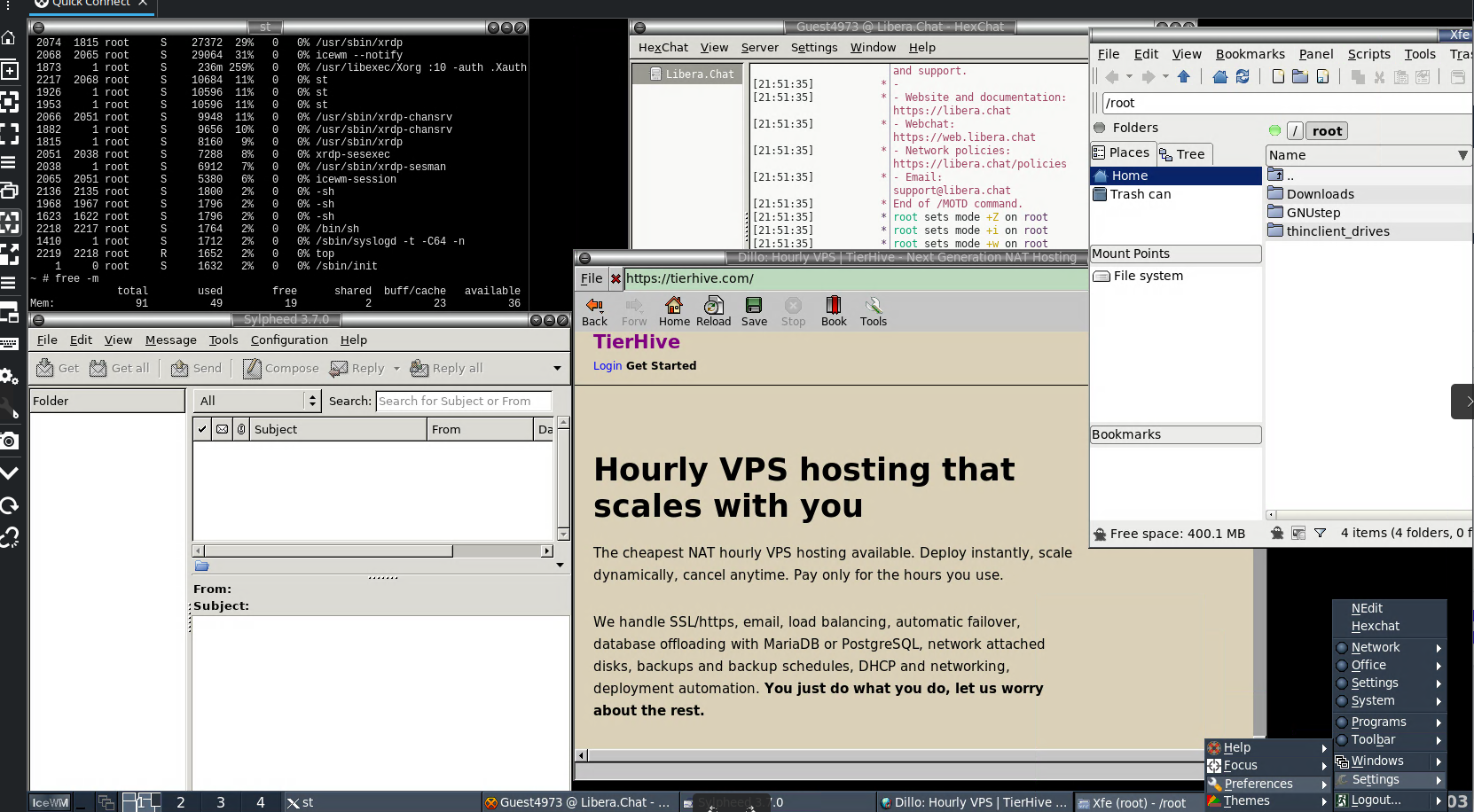The height and width of the screenshot is (812, 1474).
Task: Open the Configuration menu in Sylpheed
Action: pyautogui.click(x=289, y=340)
